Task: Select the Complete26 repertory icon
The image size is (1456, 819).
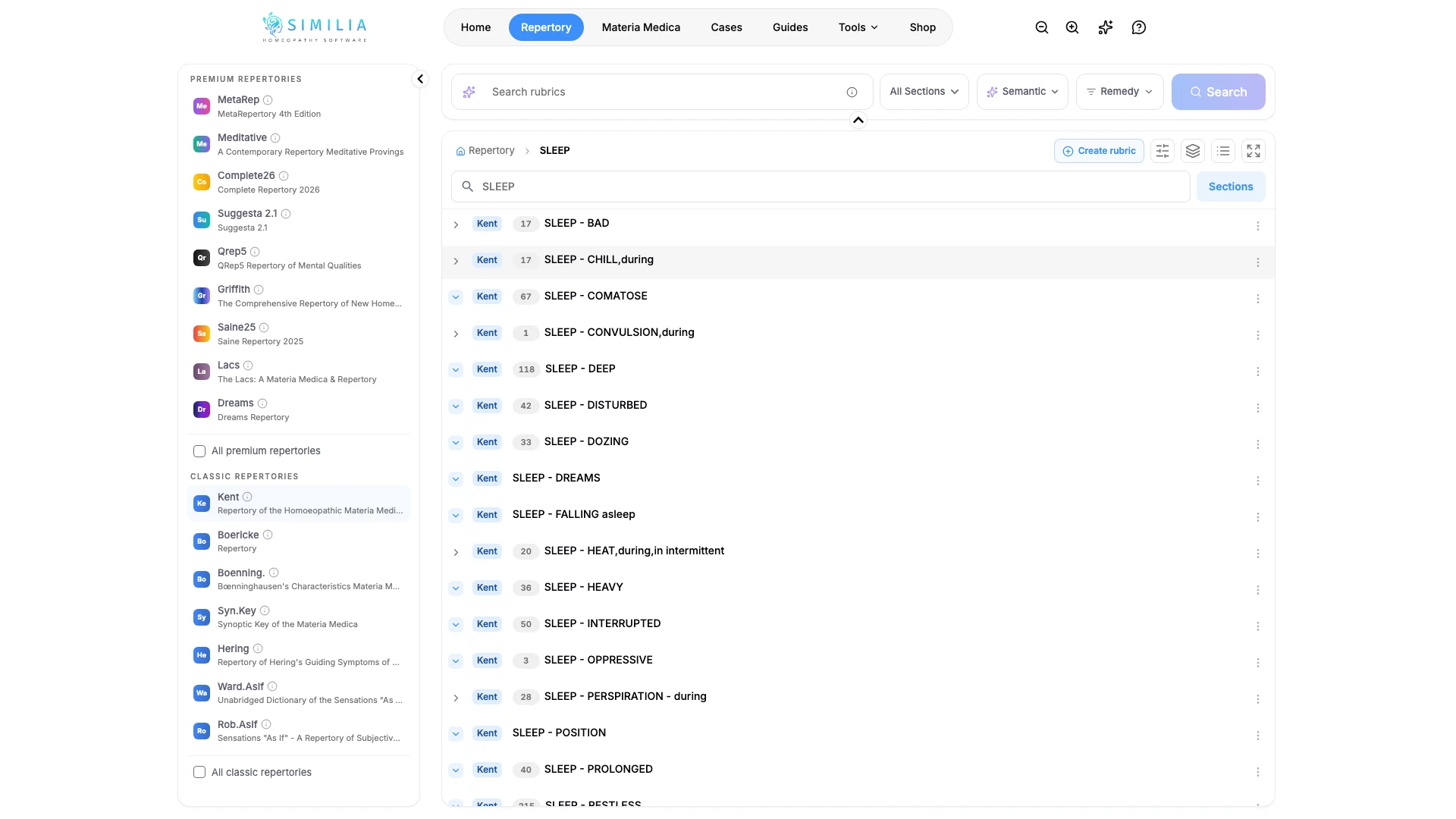Action: tap(202, 182)
